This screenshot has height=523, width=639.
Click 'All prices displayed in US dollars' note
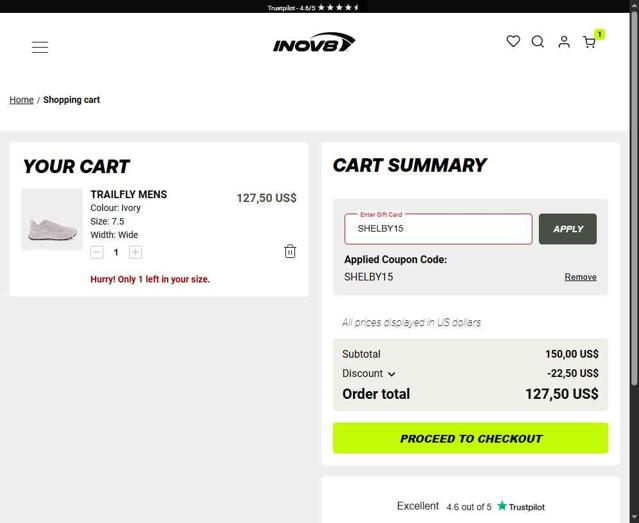tap(411, 322)
